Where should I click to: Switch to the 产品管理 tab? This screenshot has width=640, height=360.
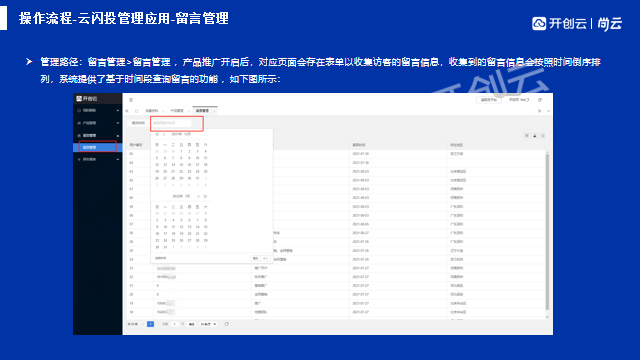point(177,111)
